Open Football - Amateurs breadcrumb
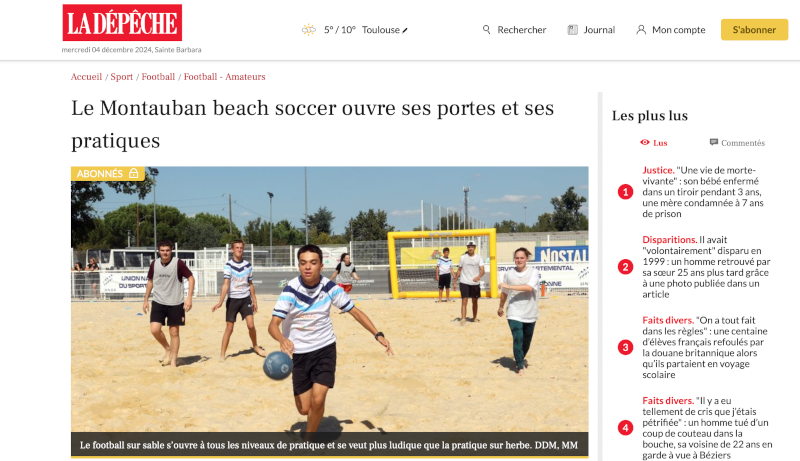Screen dimensions: 800x461 coord(224,76)
